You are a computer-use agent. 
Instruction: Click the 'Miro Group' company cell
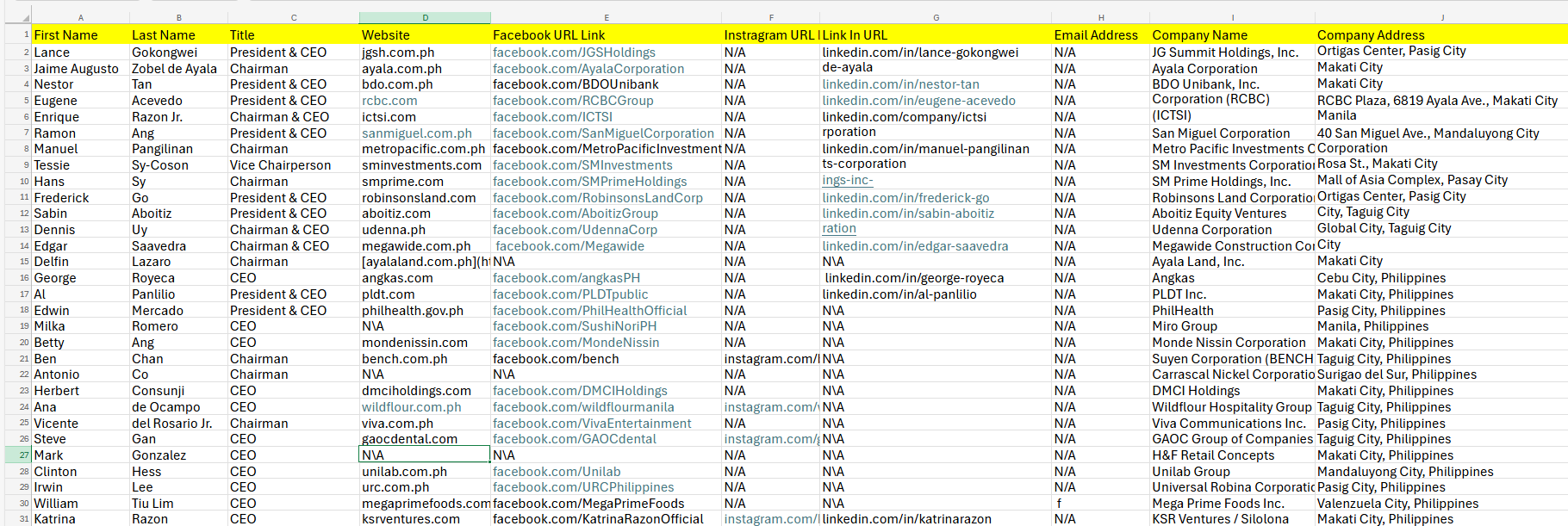(x=1233, y=326)
